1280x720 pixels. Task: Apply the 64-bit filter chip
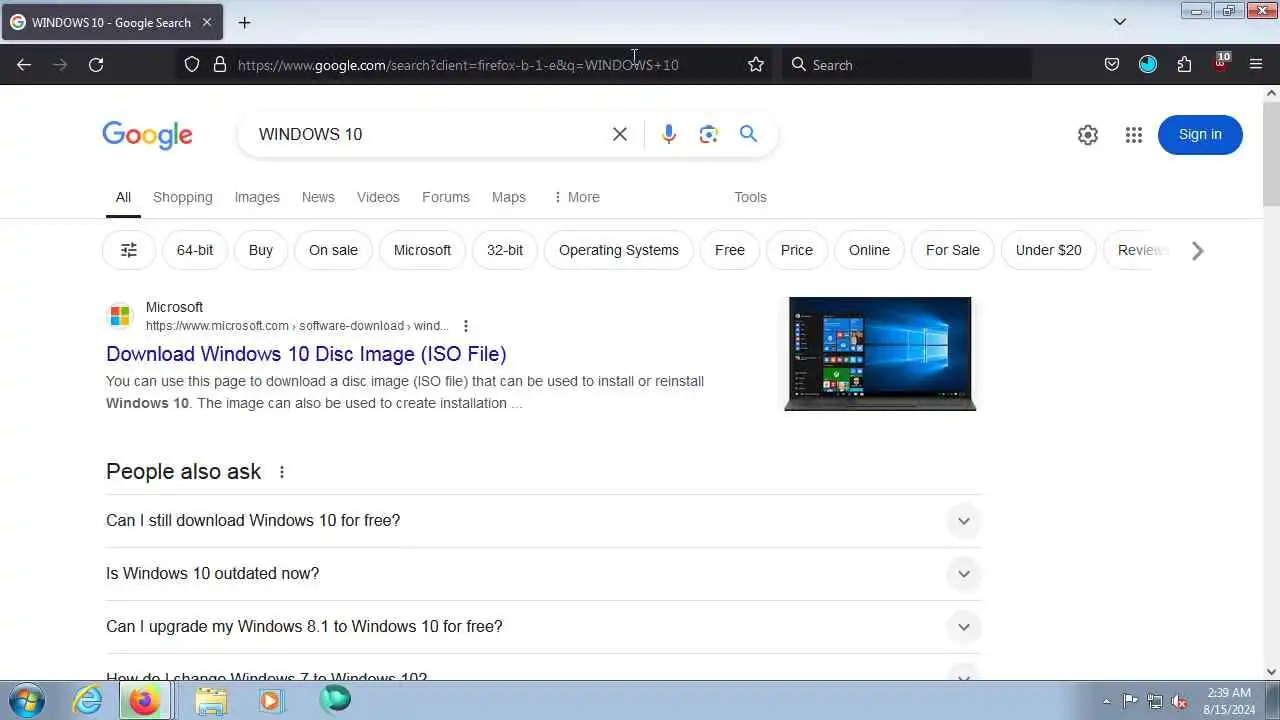(x=195, y=250)
